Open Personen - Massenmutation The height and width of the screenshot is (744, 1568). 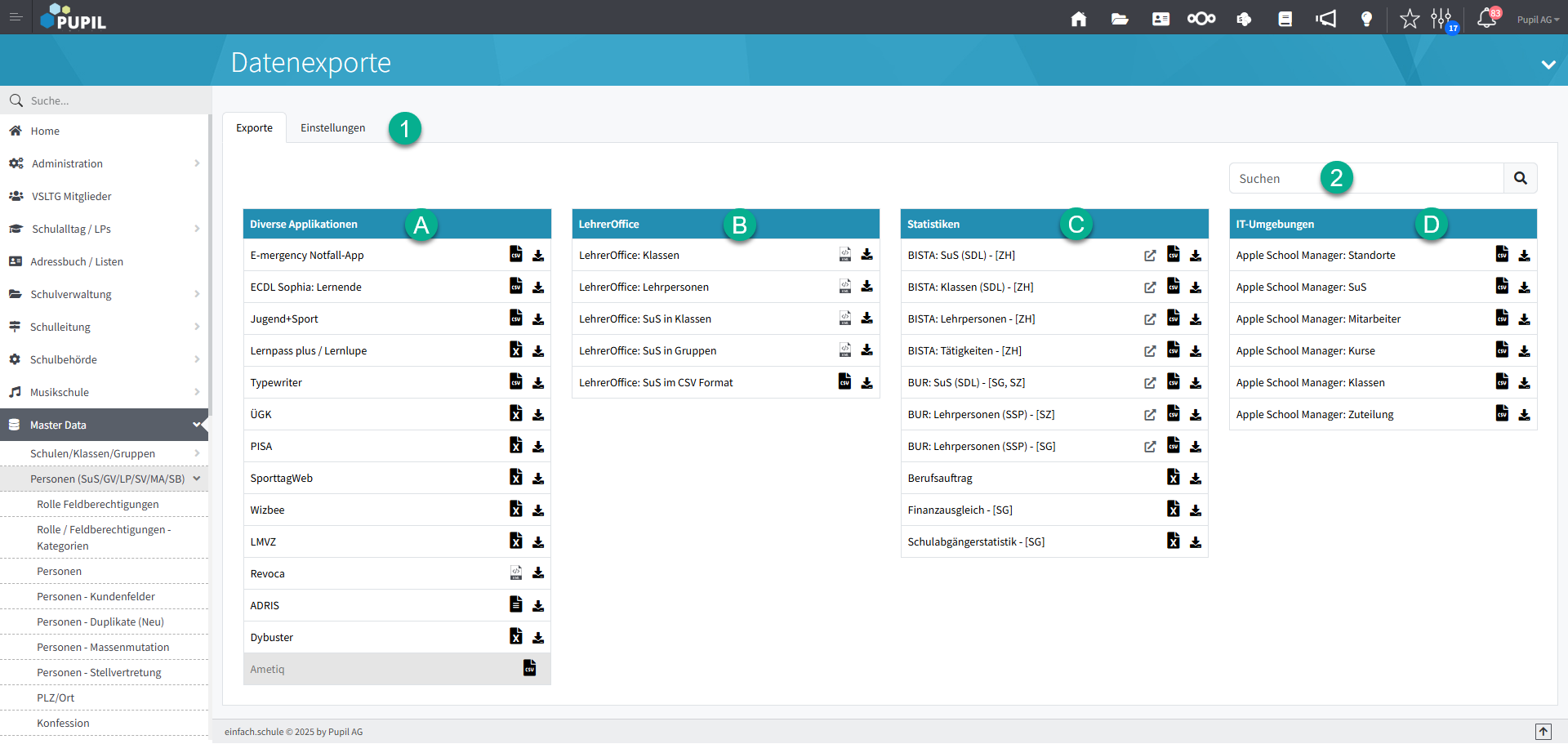[104, 647]
